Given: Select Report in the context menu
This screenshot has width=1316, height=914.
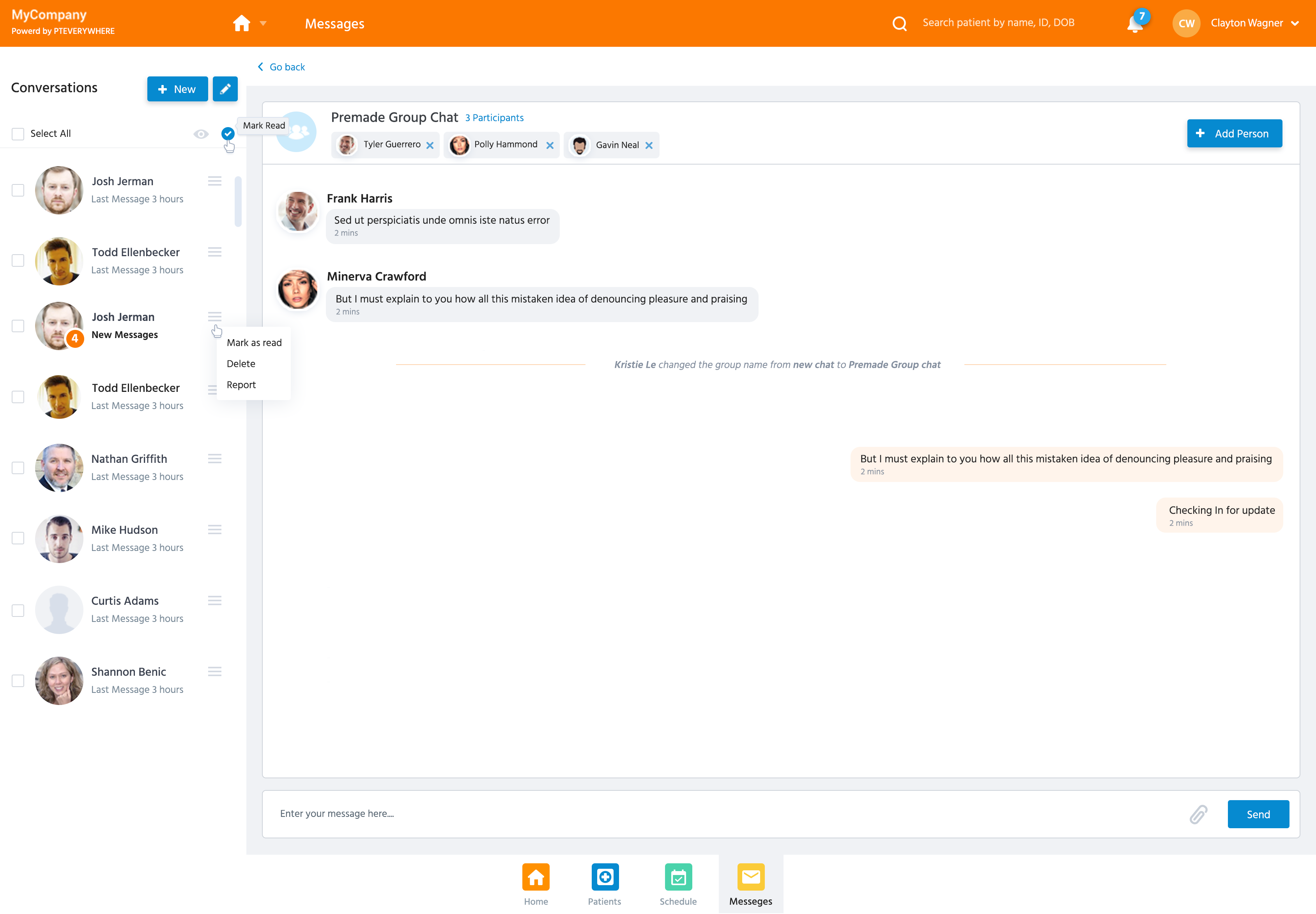Looking at the screenshot, I should click(241, 385).
